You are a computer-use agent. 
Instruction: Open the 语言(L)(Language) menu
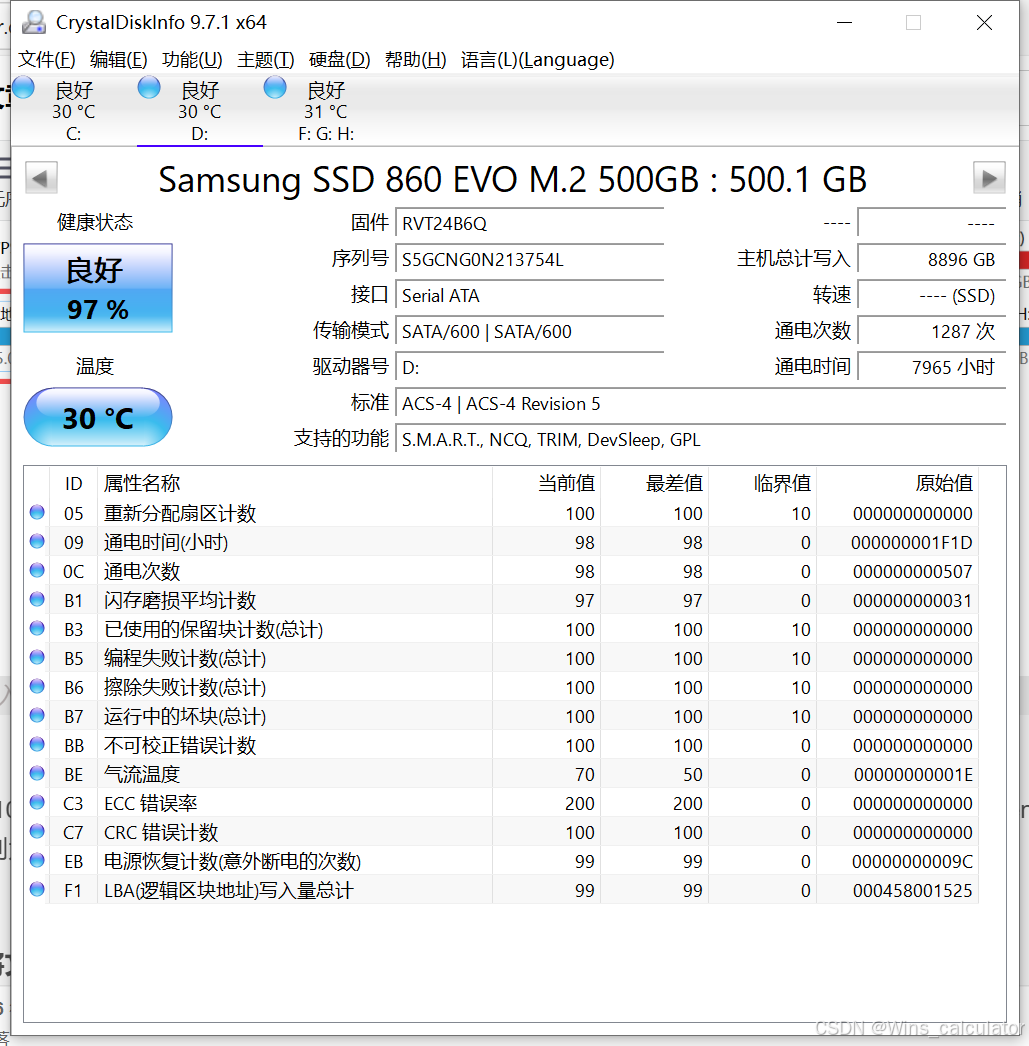tap(538, 60)
